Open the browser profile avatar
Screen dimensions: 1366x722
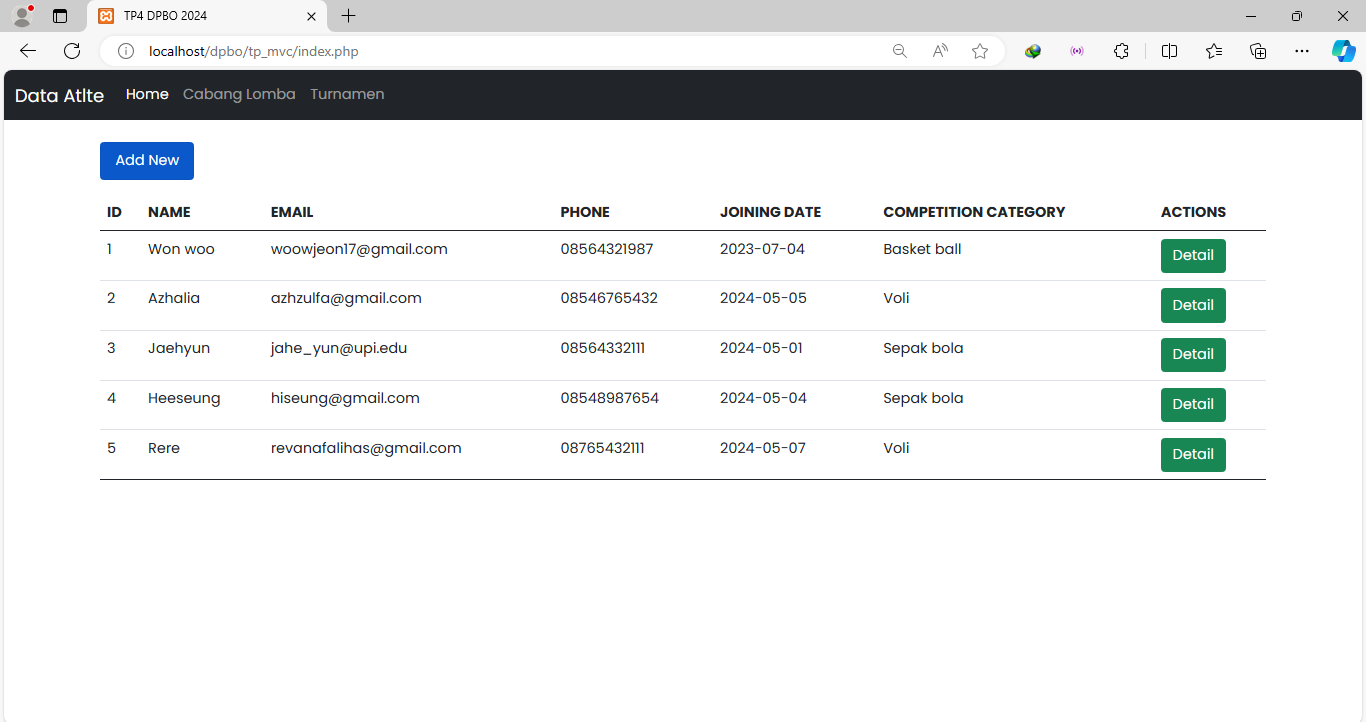click(x=22, y=16)
